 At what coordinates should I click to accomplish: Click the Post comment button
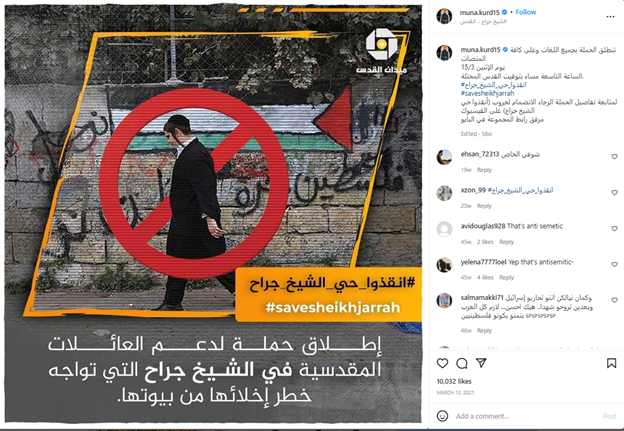tap(609, 416)
